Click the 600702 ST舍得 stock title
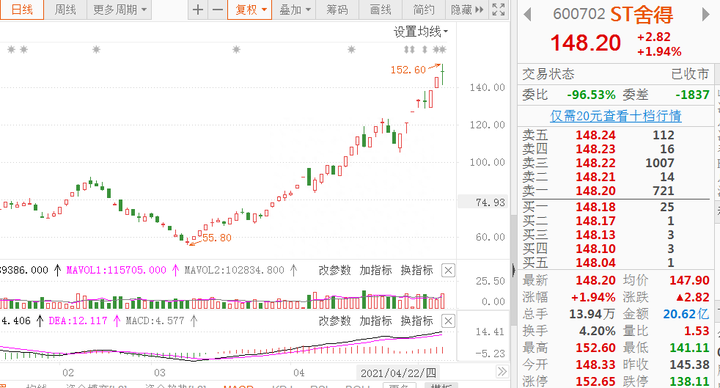This screenshot has height=388, width=720. click(x=613, y=15)
